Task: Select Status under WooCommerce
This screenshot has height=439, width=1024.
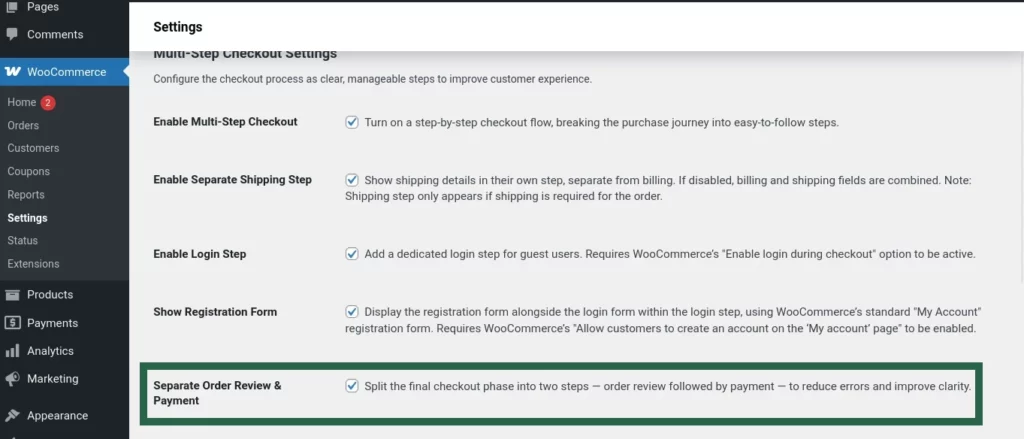Action: pos(22,241)
